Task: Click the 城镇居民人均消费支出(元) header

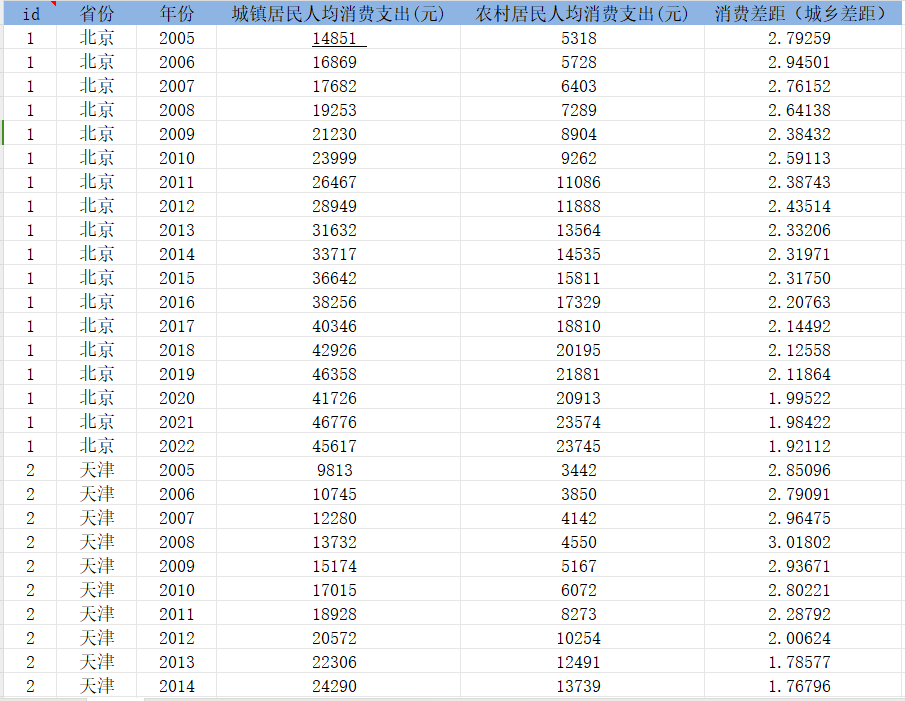Action: 333,14
